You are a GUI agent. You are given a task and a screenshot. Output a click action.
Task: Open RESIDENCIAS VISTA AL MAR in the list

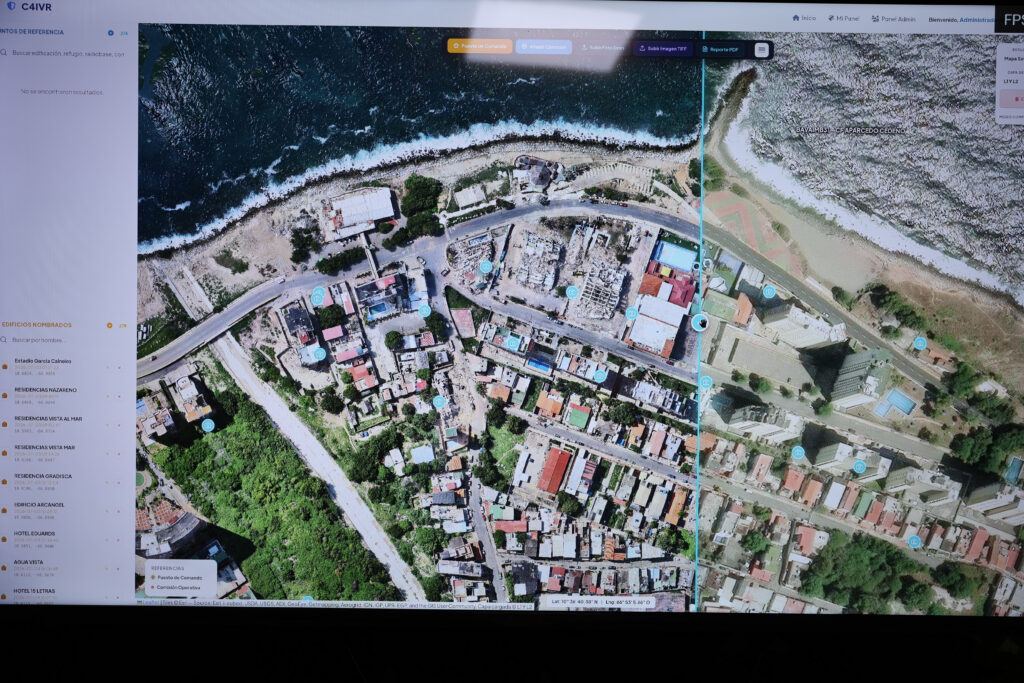coord(64,424)
